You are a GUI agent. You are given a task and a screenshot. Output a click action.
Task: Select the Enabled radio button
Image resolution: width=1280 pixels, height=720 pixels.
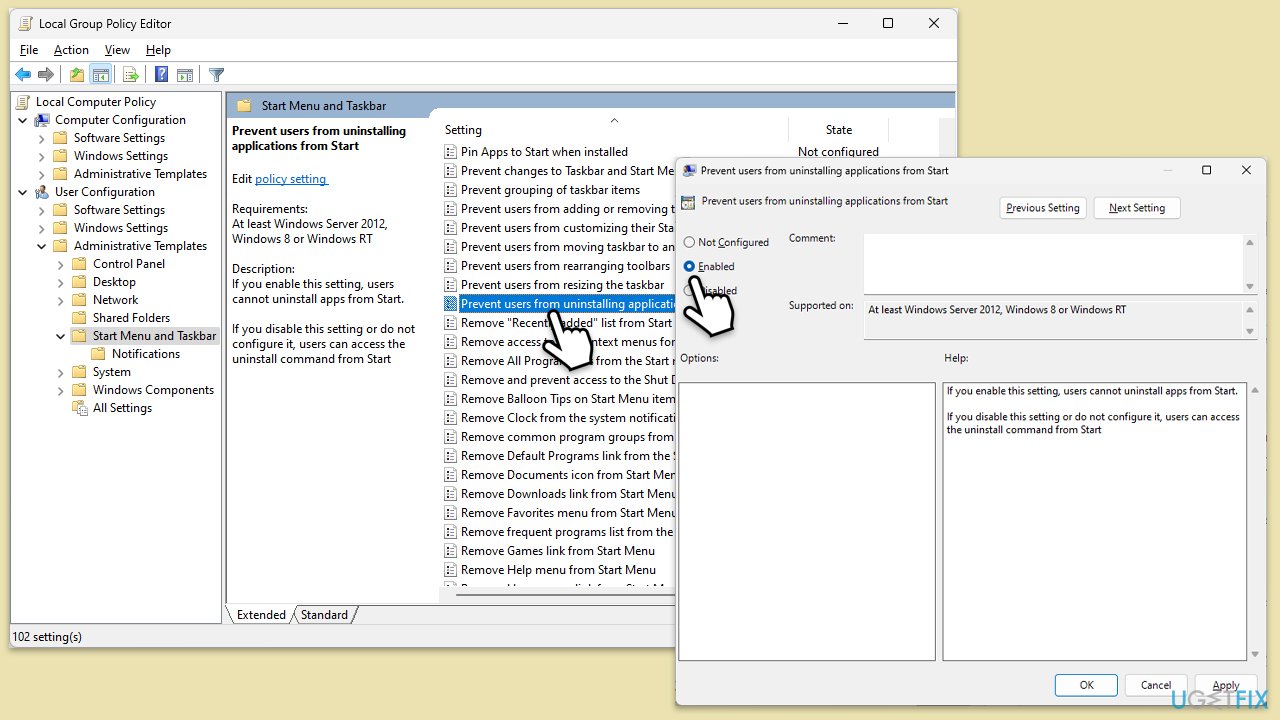[689, 266]
